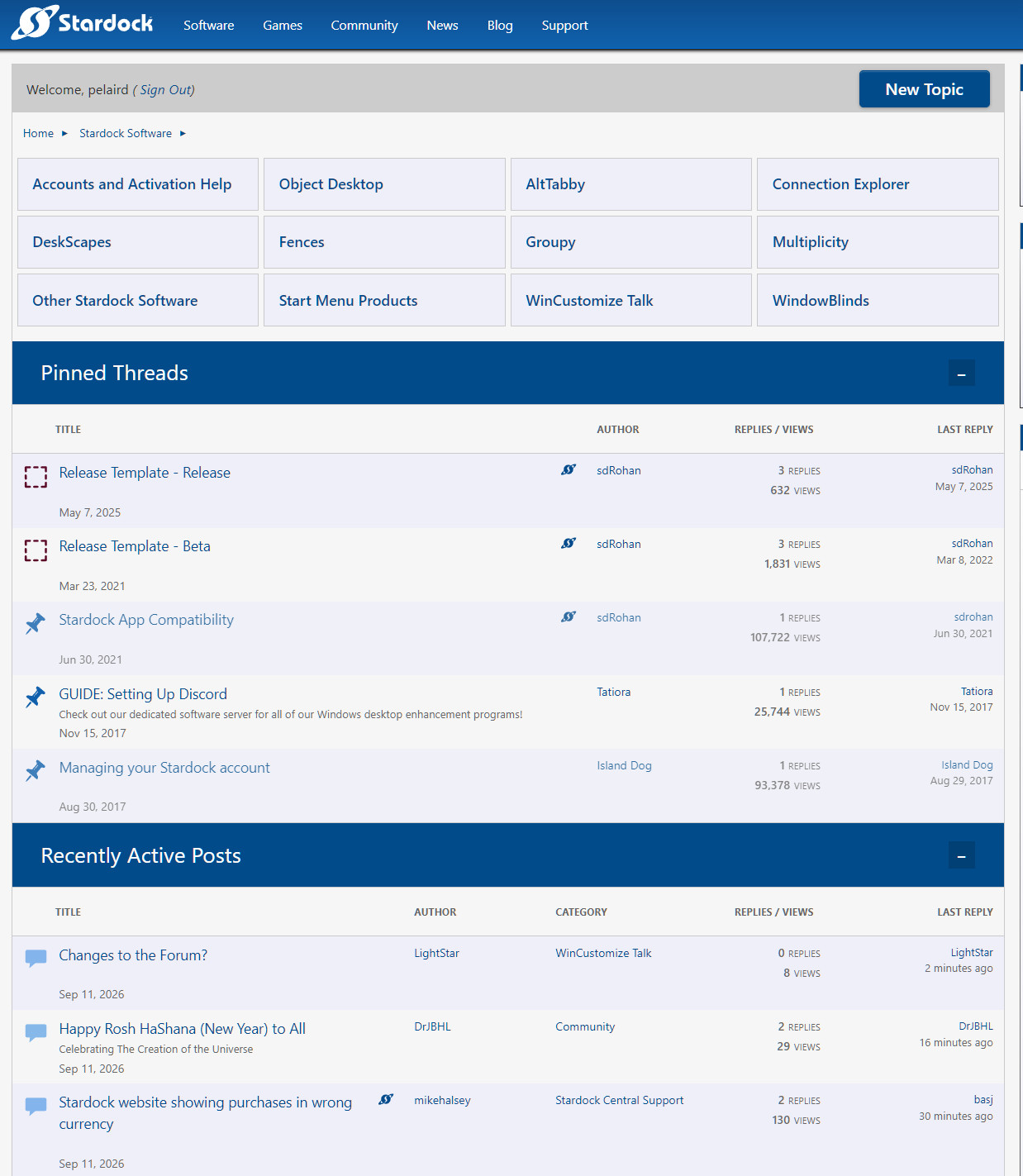Click pin icon next to Stardock App Compatibility
This screenshot has width=1023, height=1176.
pos(36,624)
